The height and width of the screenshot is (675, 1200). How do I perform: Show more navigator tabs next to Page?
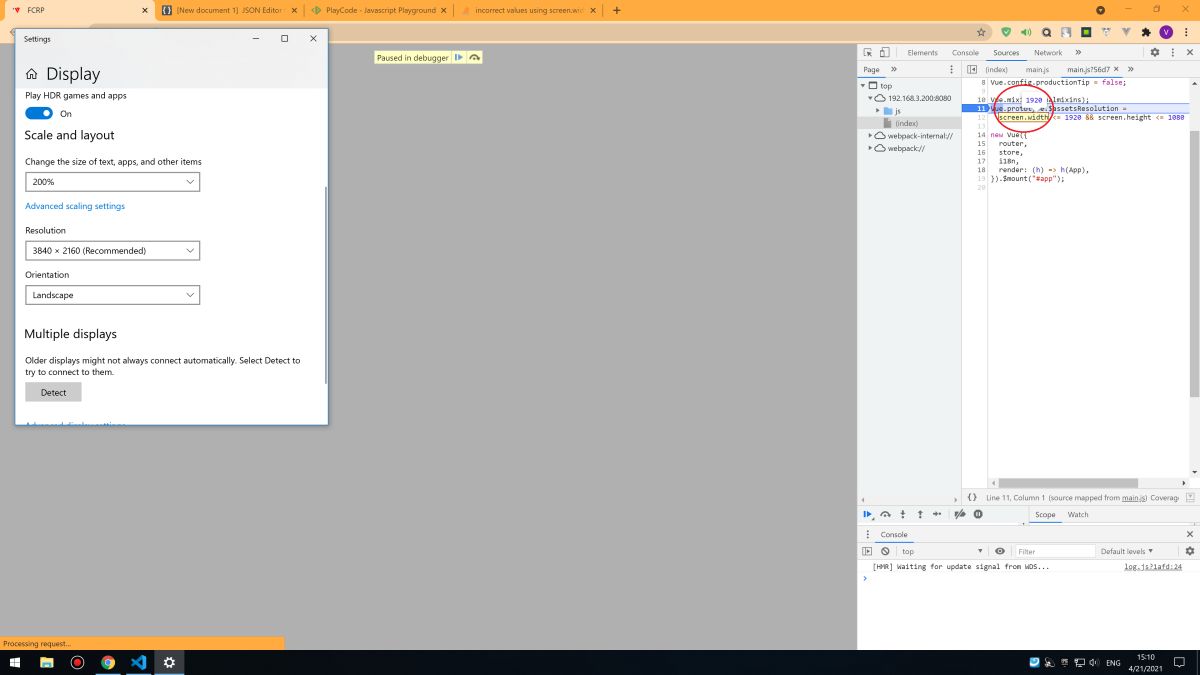(894, 69)
